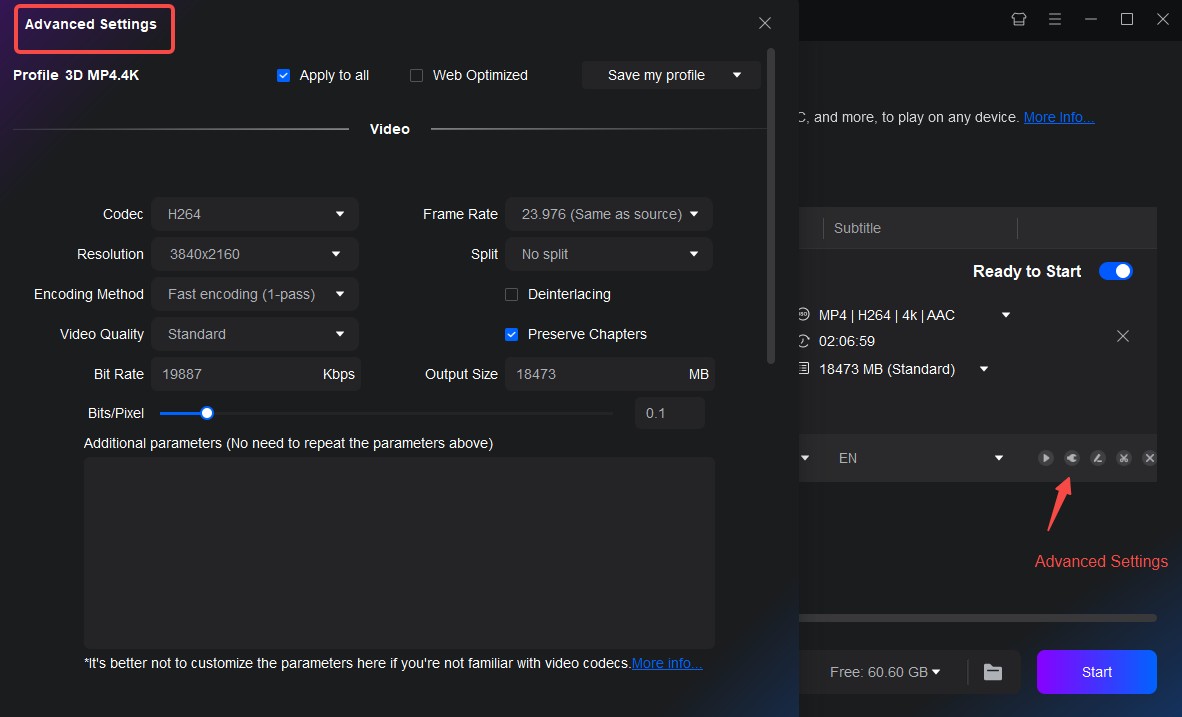Open Advanced Settings via the wrench icon
The width and height of the screenshot is (1182, 717).
[1071, 458]
